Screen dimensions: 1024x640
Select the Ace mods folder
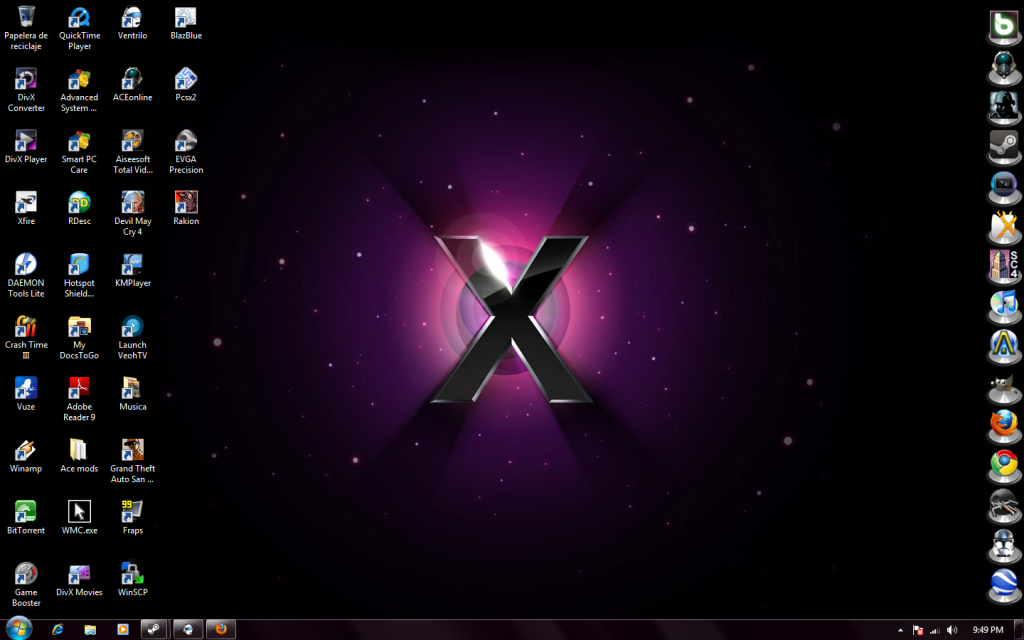click(x=79, y=456)
